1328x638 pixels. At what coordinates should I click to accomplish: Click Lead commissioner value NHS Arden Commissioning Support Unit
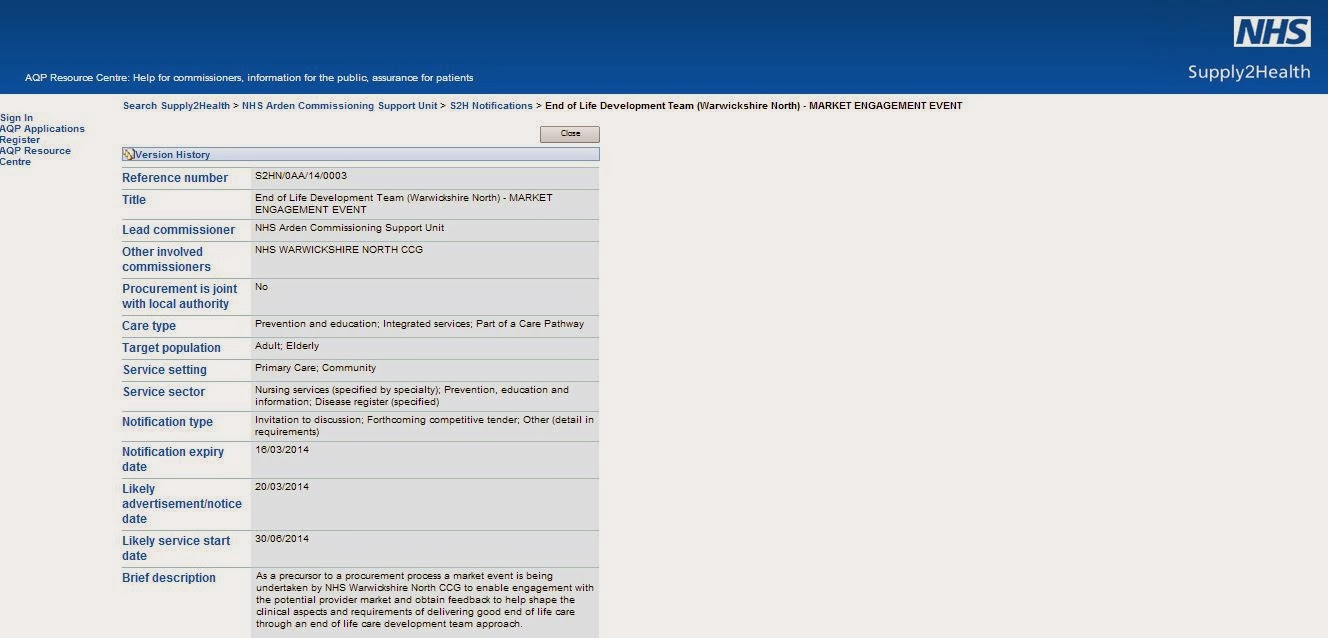tap(350, 228)
